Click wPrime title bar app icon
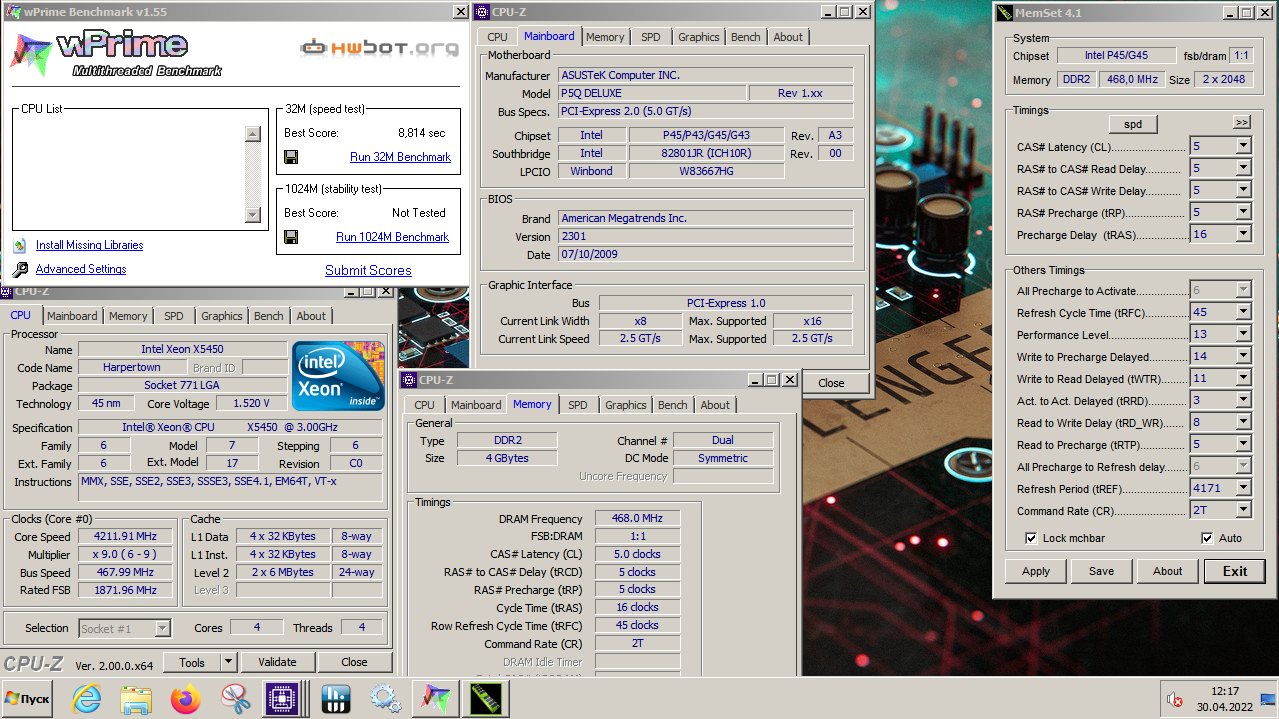 point(10,12)
